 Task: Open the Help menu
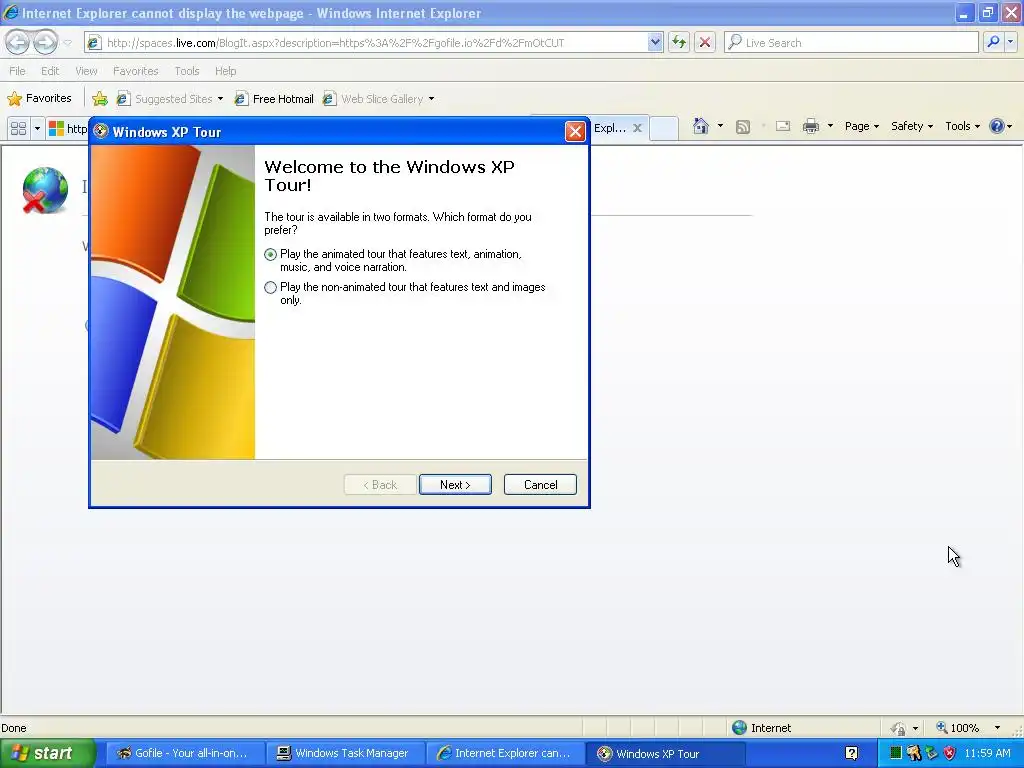point(225,71)
